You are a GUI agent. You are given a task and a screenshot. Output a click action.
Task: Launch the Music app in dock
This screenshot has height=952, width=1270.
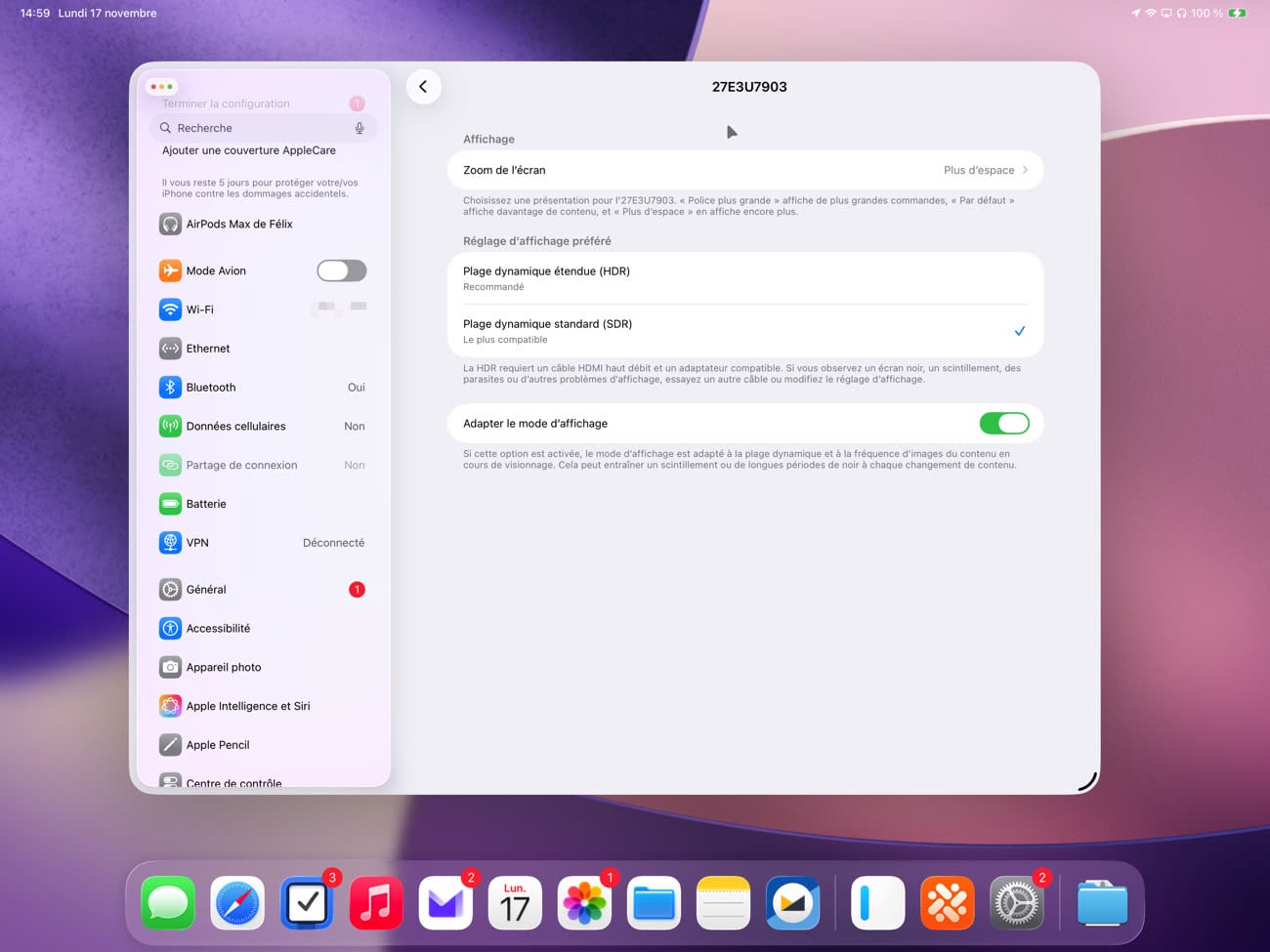tap(376, 902)
